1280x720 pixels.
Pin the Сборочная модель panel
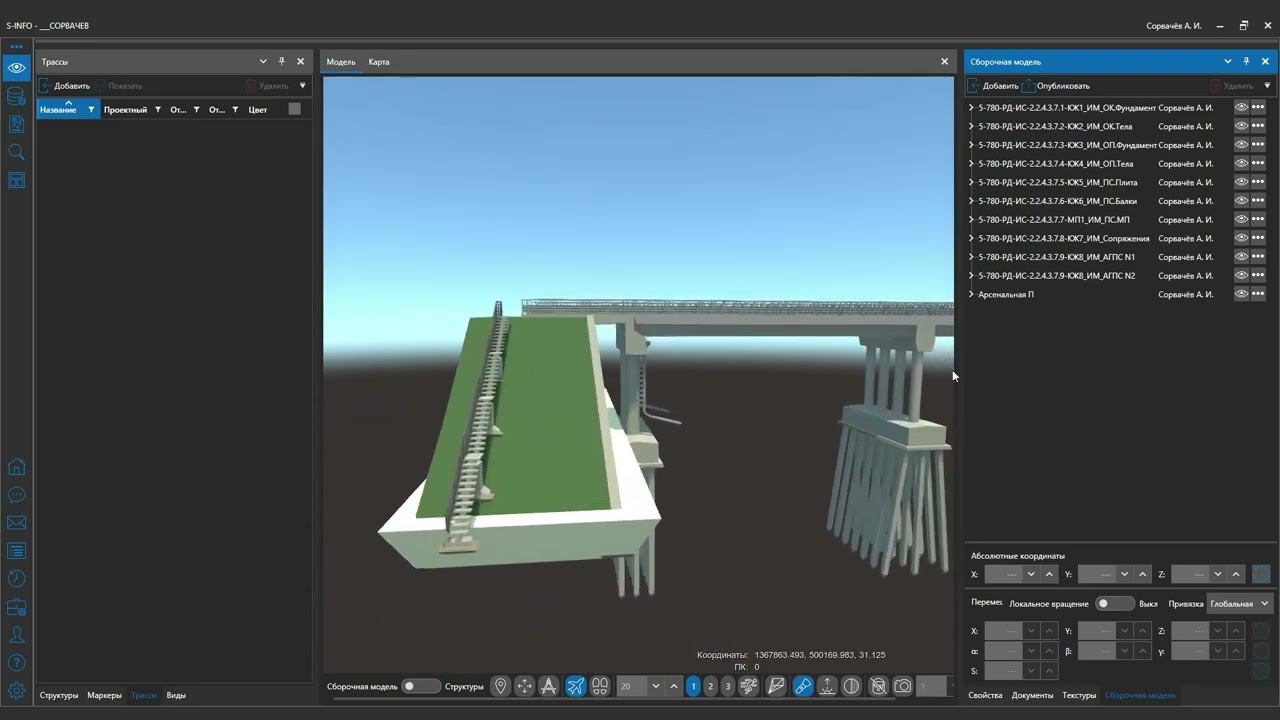1246,61
